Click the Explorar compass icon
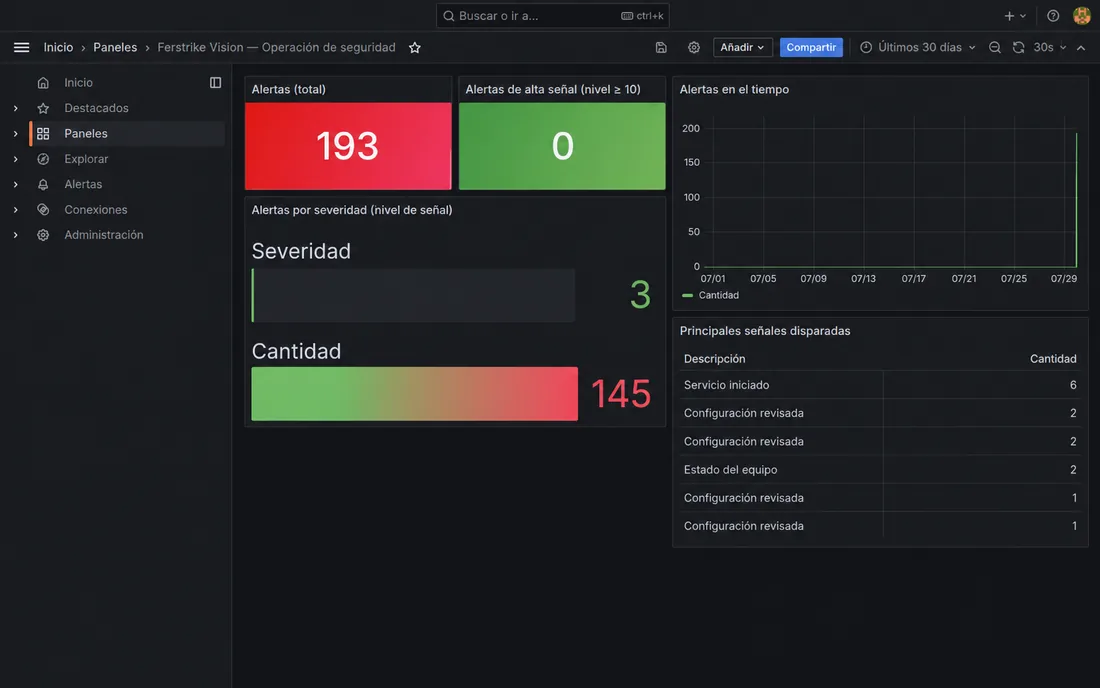This screenshot has width=1100, height=688. click(43, 158)
